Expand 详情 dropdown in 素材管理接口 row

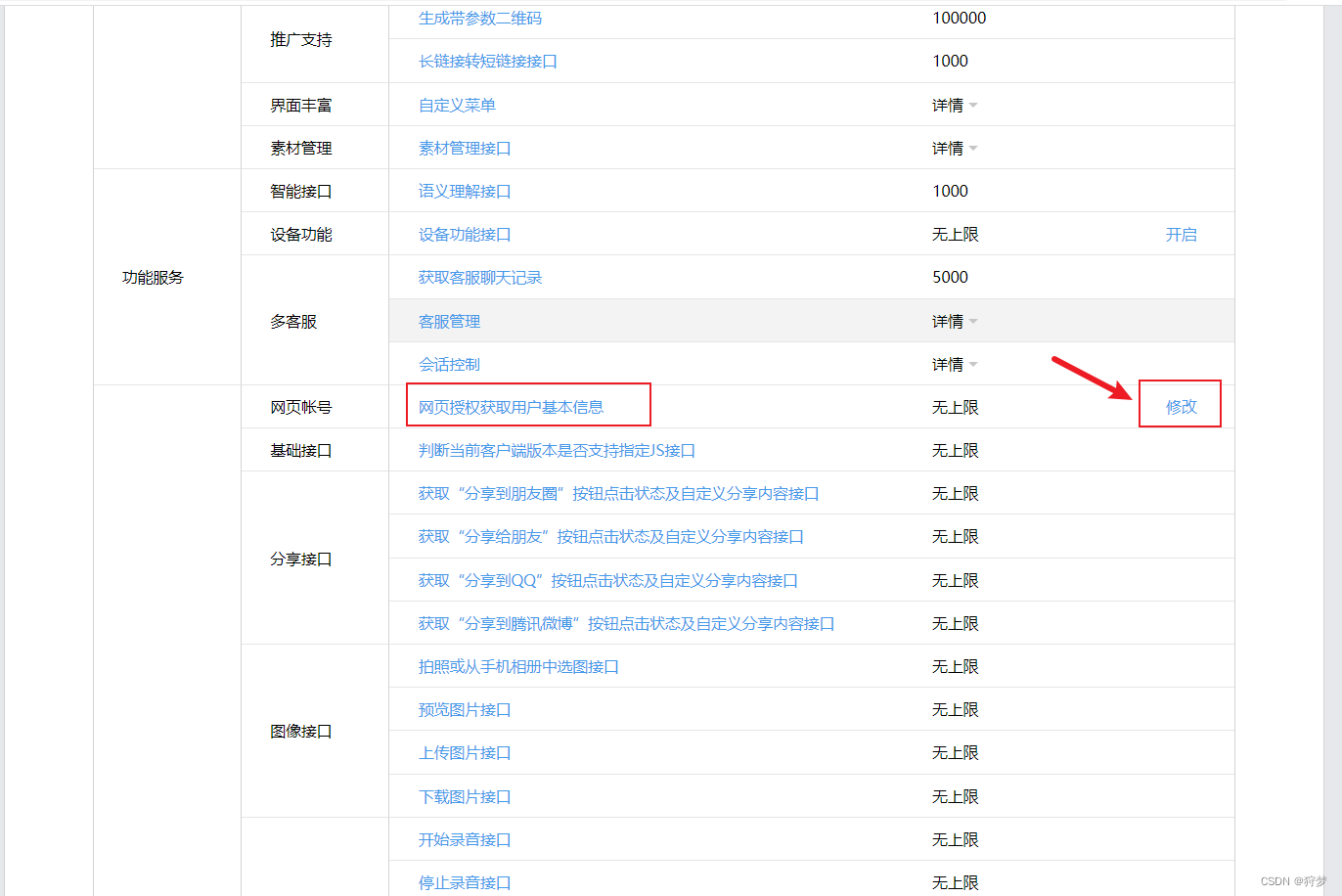click(955, 149)
